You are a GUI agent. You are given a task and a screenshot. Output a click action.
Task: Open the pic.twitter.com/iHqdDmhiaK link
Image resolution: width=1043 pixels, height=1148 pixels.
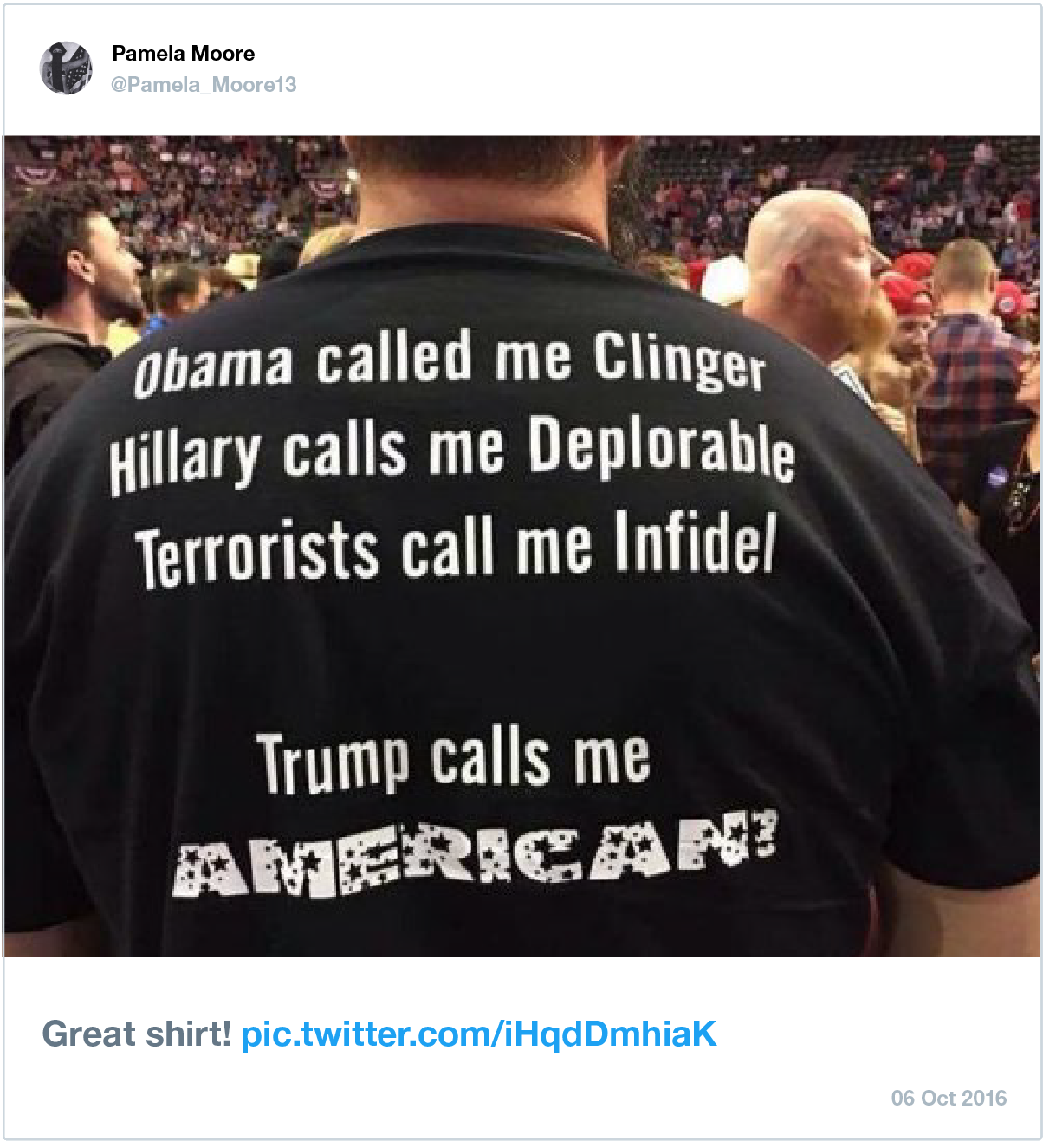(478, 1034)
